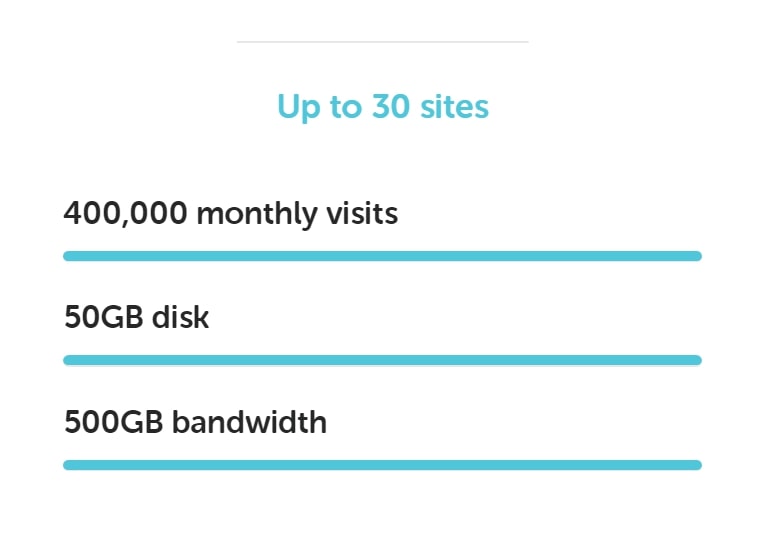770x549 pixels.
Task: Click "Up to" in the teal heading
Action: (320, 108)
